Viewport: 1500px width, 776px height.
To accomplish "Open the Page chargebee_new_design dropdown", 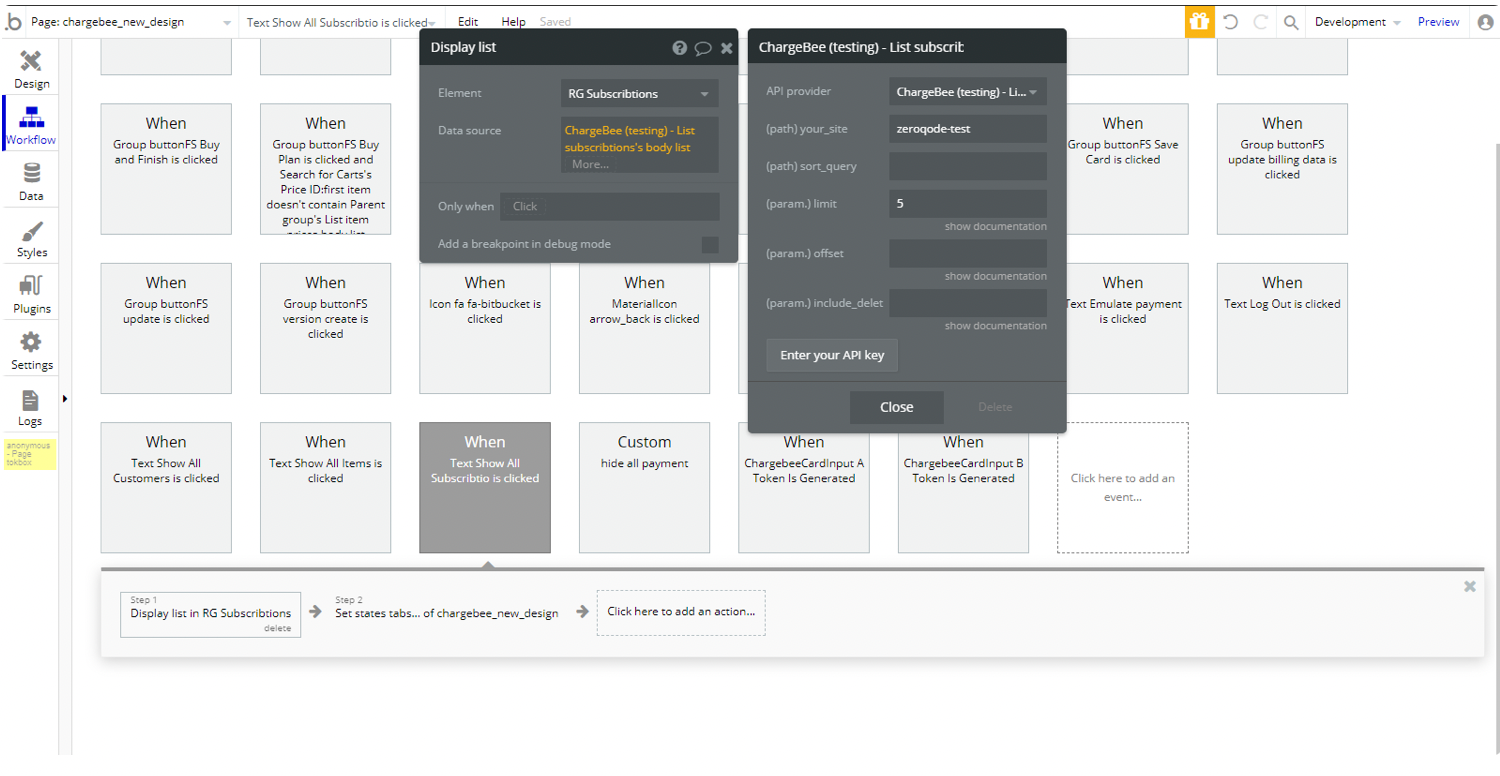I will pos(131,22).
